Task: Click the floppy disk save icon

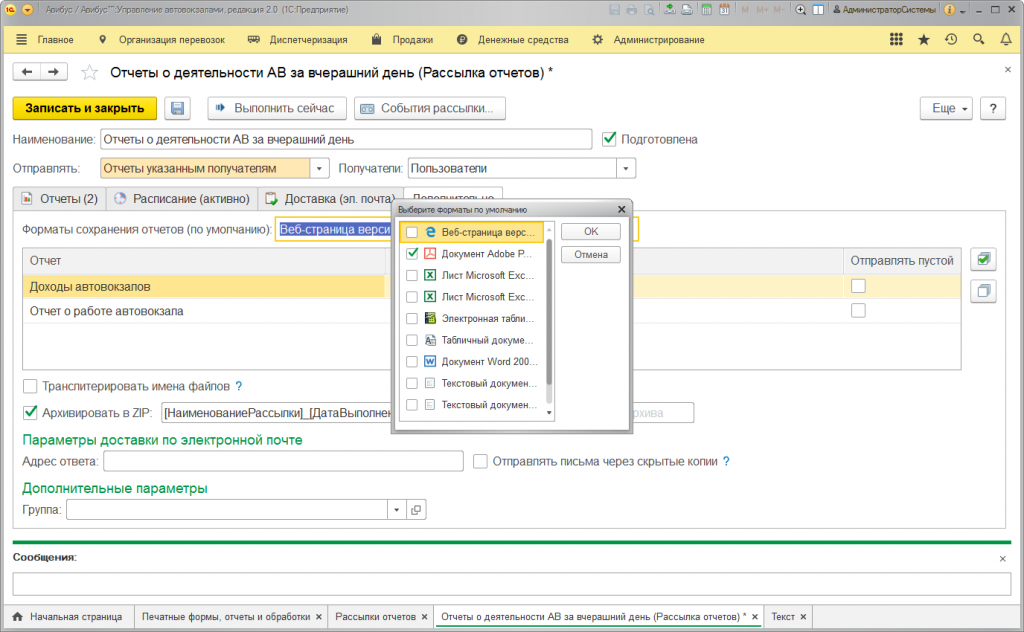Action: (x=178, y=108)
